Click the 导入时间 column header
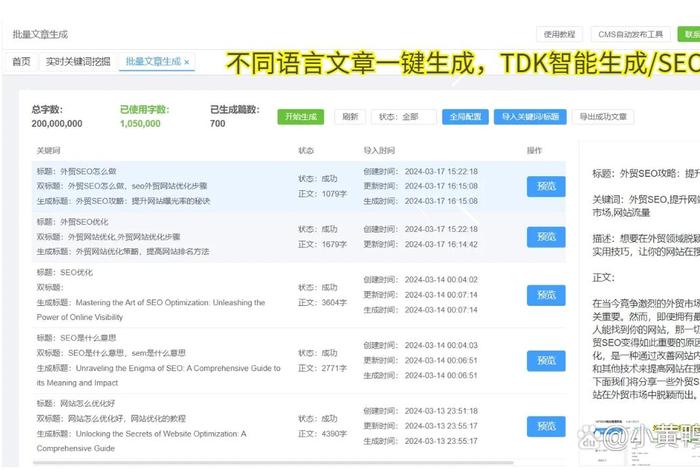 [379, 150]
